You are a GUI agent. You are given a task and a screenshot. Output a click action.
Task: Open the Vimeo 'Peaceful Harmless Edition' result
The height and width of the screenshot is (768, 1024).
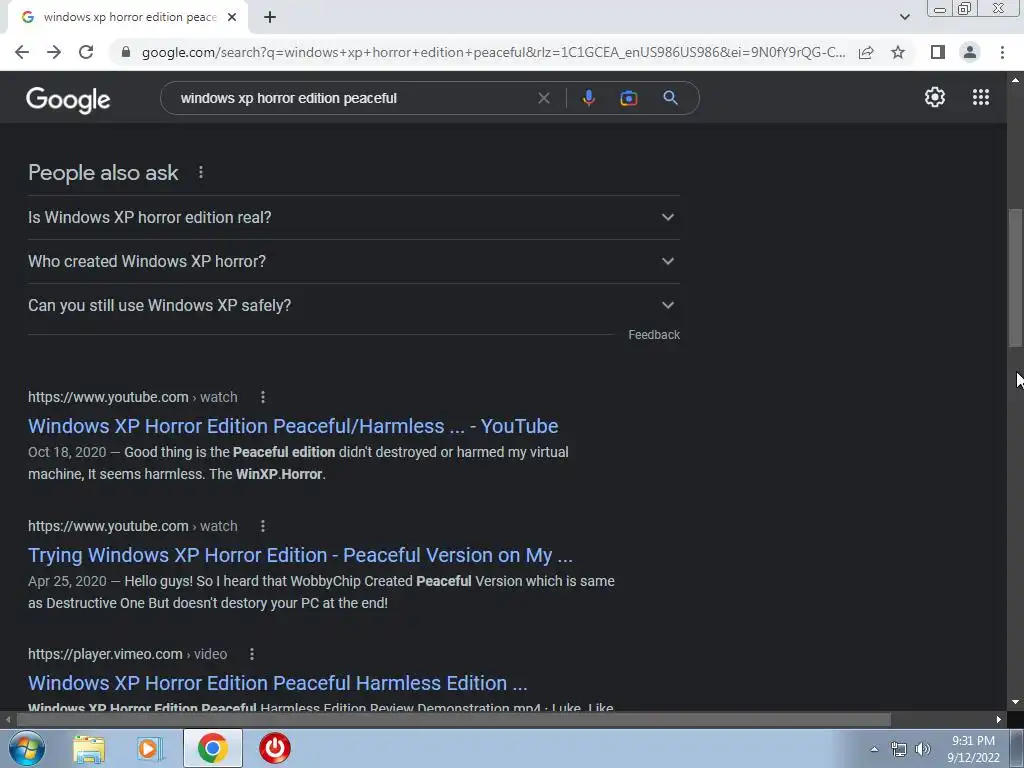point(278,682)
